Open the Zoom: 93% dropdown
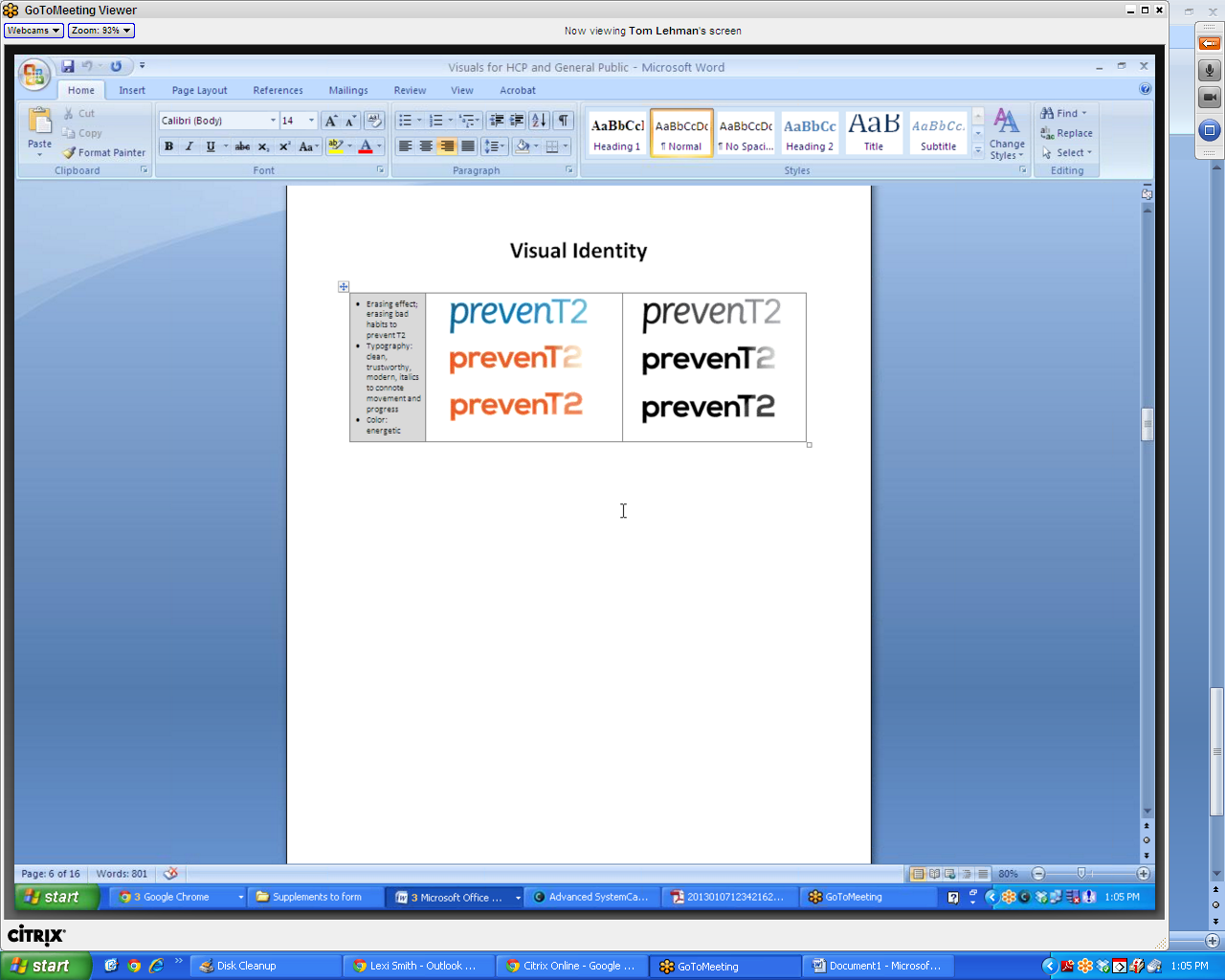Image resolution: width=1225 pixels, height=980 pixels. click(x=100, y=31)
